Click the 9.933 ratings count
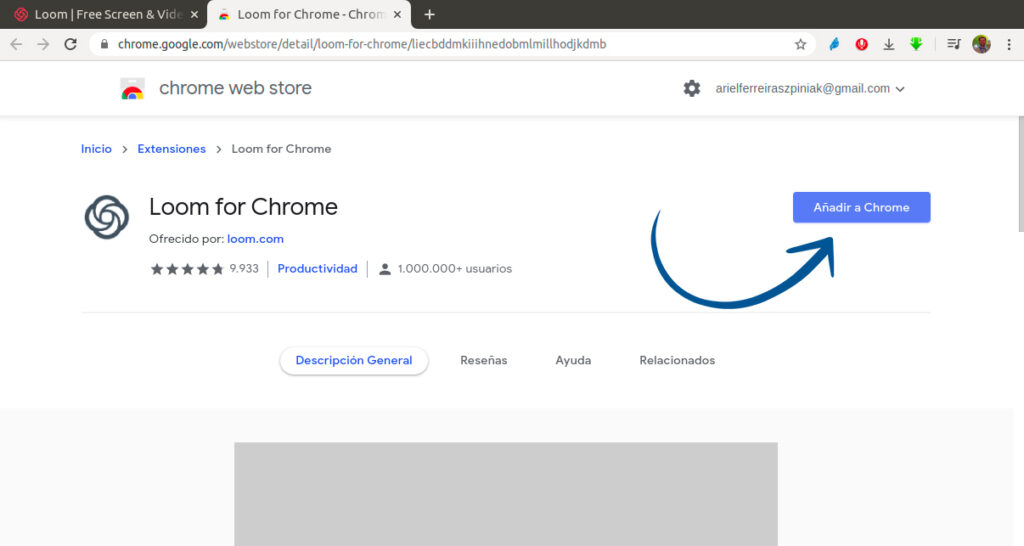 point(244,269)
